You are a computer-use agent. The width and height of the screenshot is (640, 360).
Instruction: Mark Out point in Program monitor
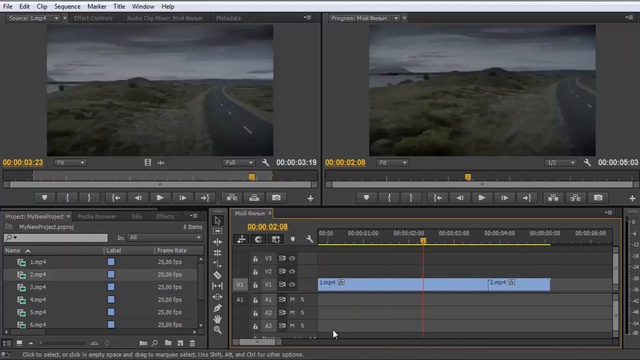(x=411, y=198)
